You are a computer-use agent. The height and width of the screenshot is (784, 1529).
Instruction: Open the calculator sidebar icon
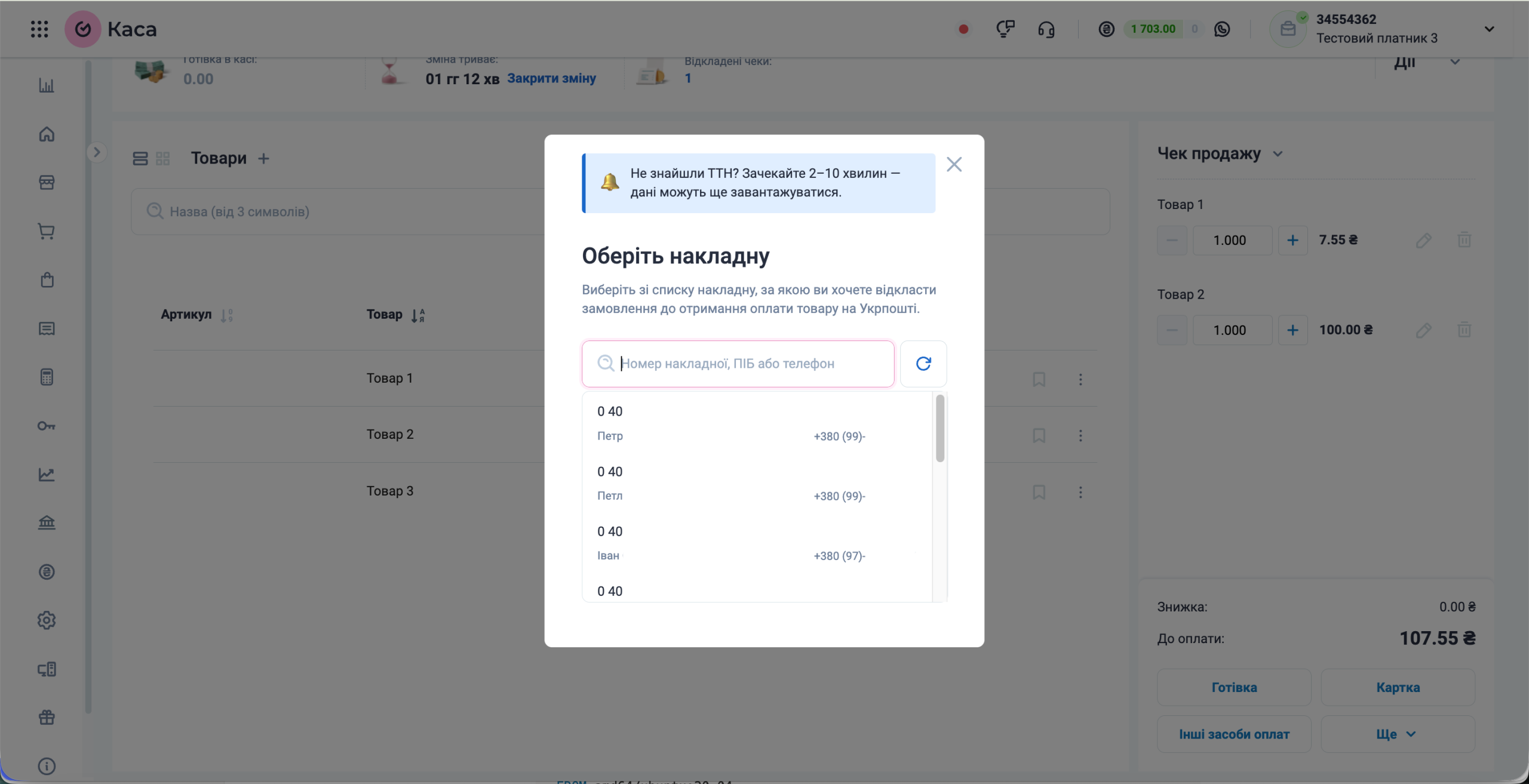[47, 377]
